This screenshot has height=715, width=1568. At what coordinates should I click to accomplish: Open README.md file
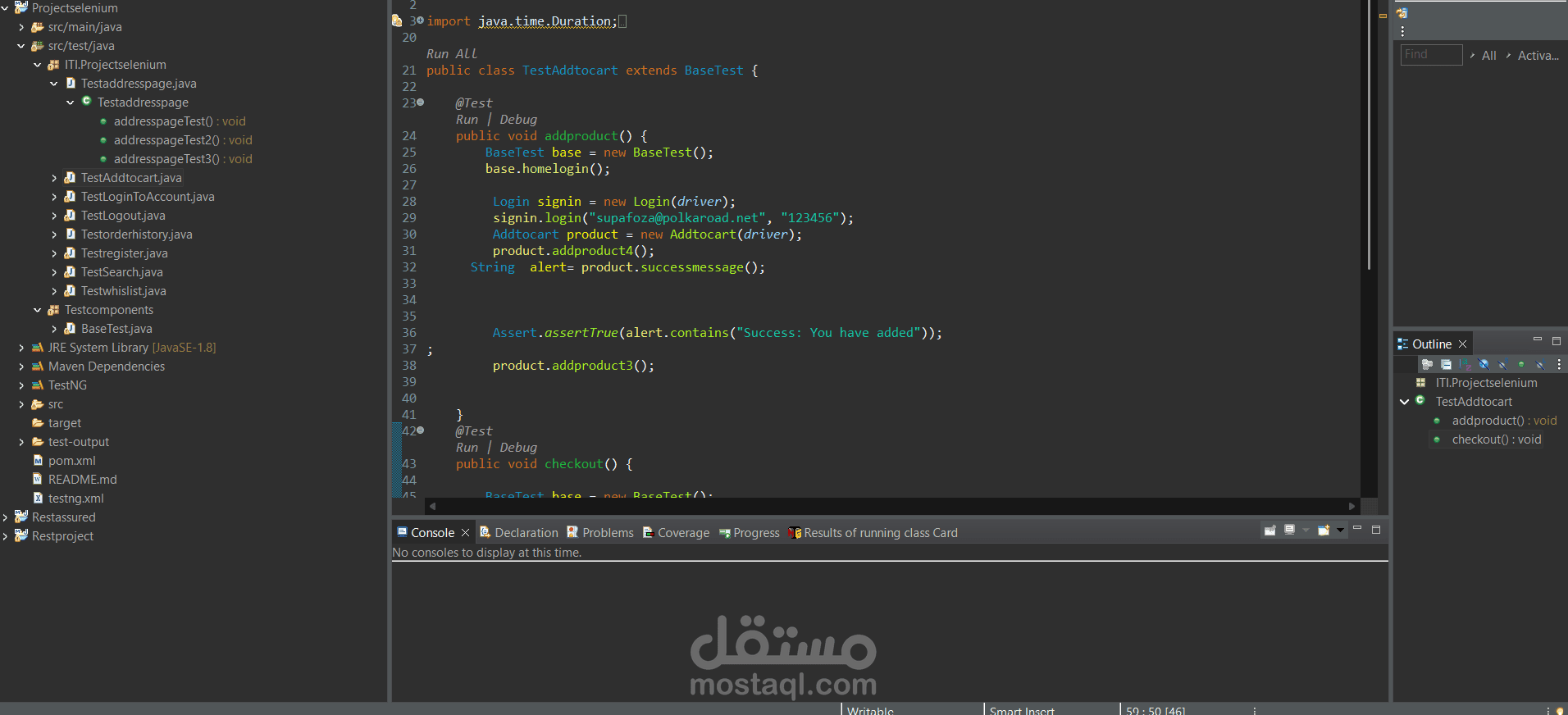pyautogui.click(x=83, y=480)
